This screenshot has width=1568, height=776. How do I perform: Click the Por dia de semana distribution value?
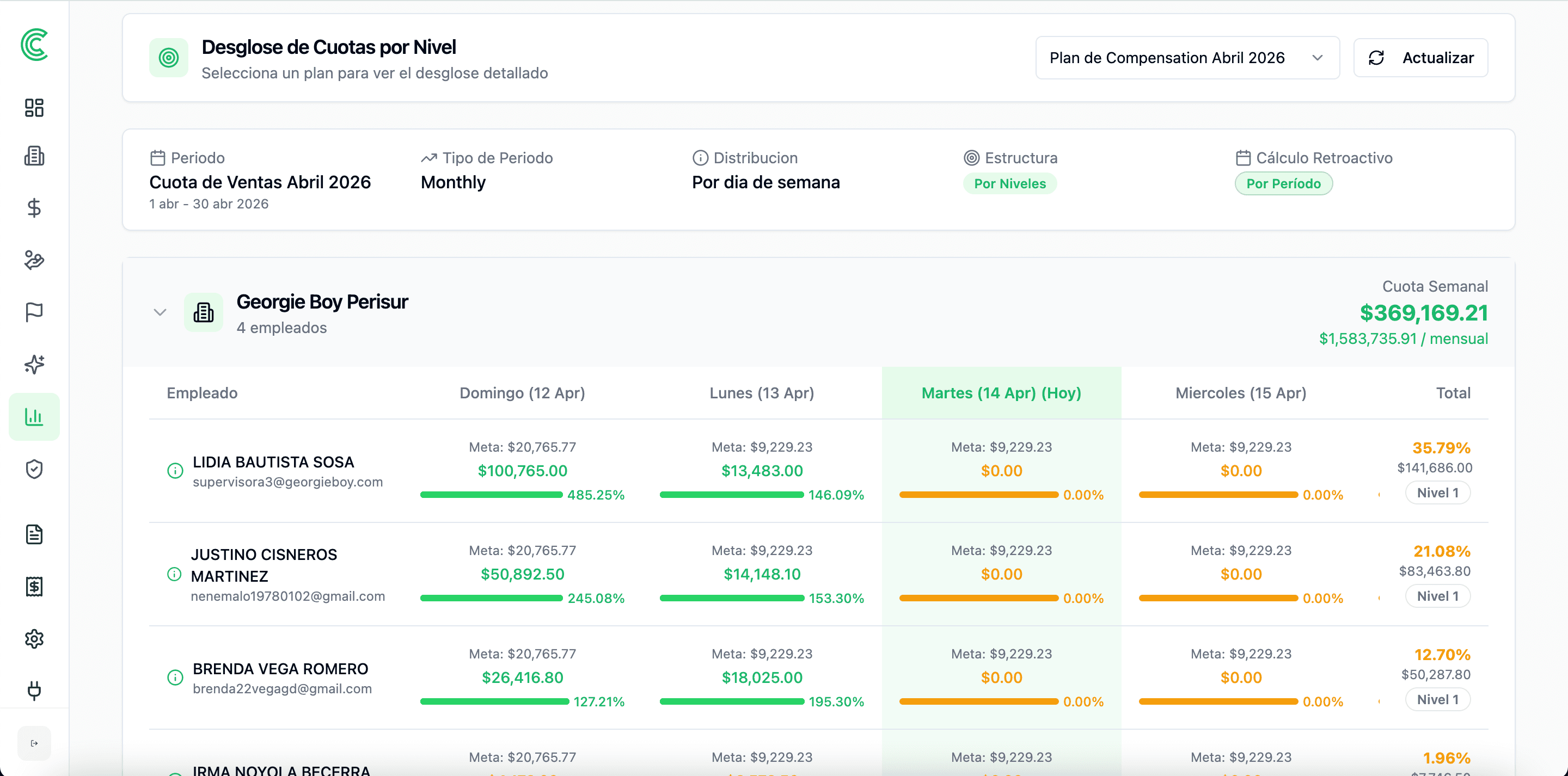coord(765,183)
